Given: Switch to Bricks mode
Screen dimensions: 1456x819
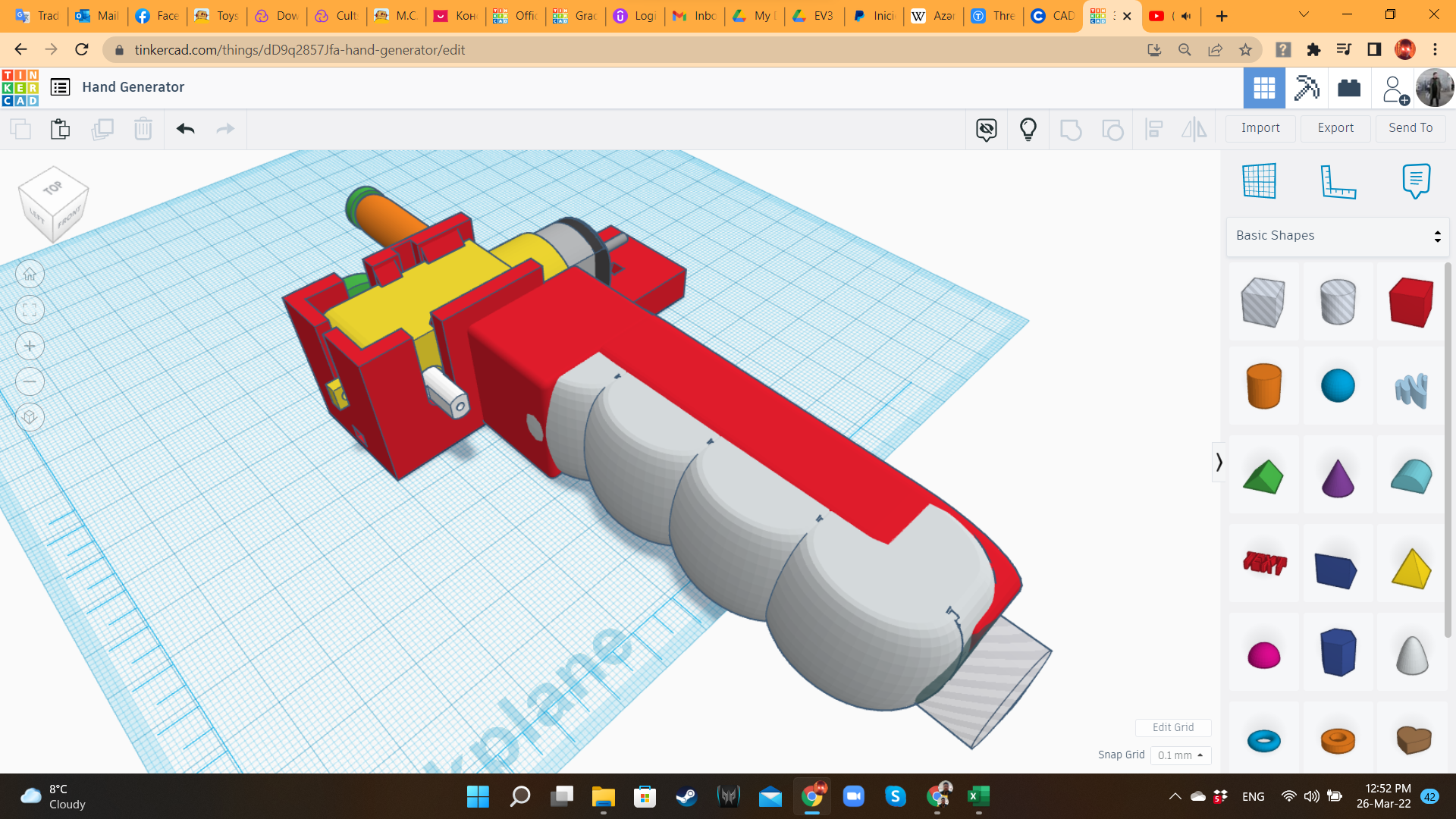Looking at the screenshot, I should click(1349, 88).
